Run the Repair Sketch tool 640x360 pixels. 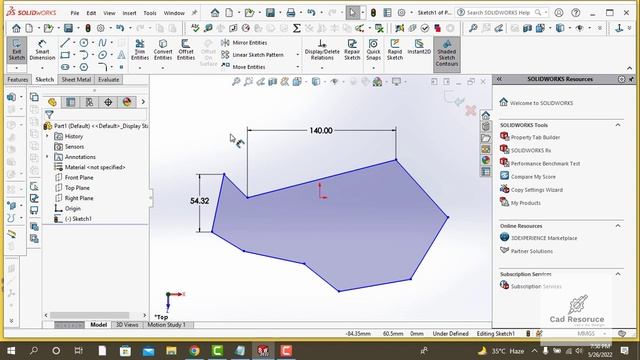pos(352,50)
